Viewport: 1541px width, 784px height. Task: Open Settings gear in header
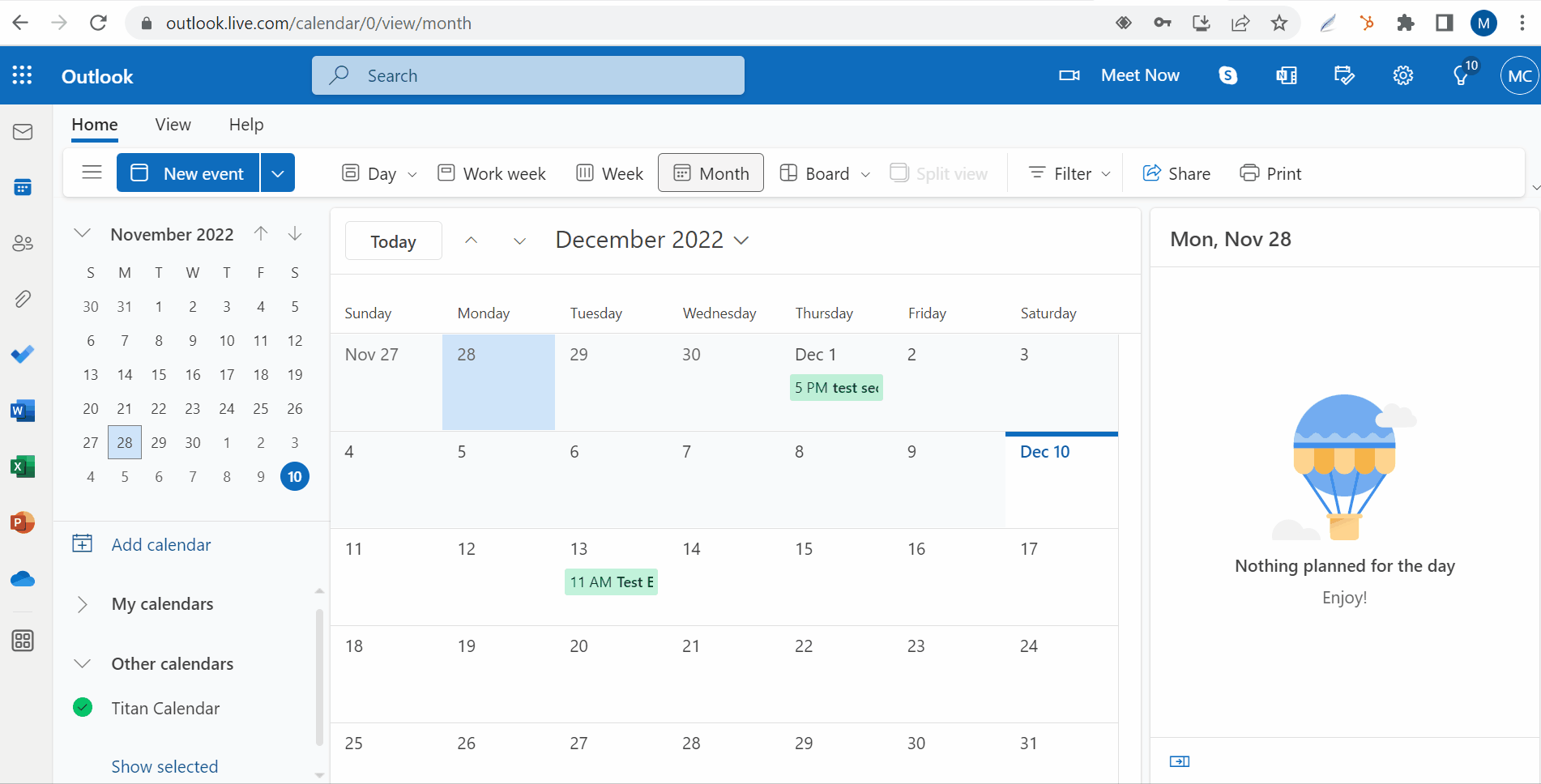coord(1402,76)
